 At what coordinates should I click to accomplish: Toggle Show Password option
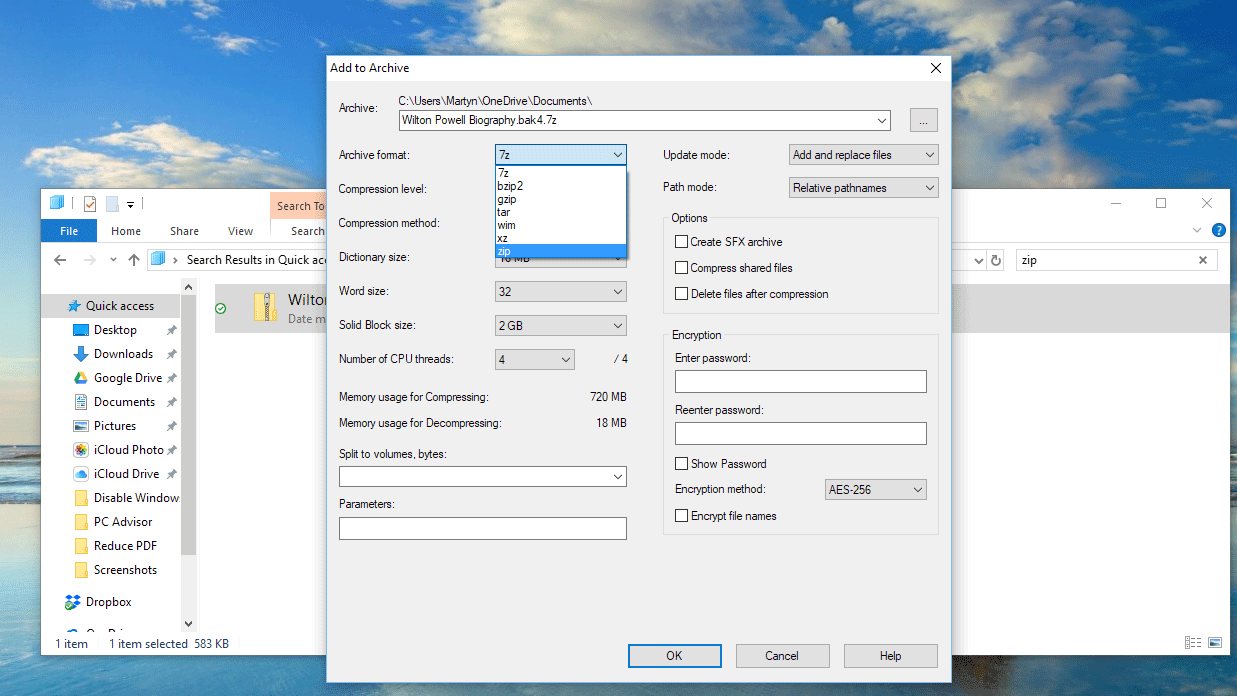(x=681, y=463)
